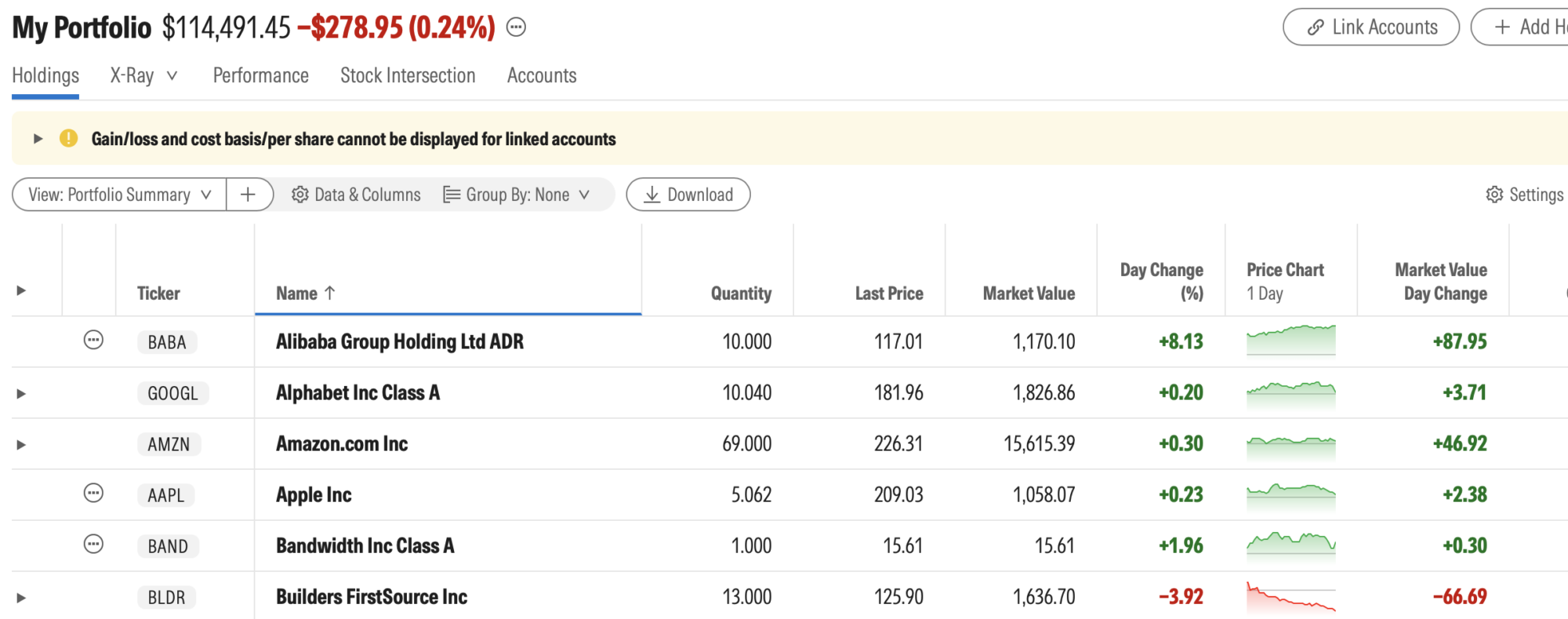Open Data & Columns settings

356,195
